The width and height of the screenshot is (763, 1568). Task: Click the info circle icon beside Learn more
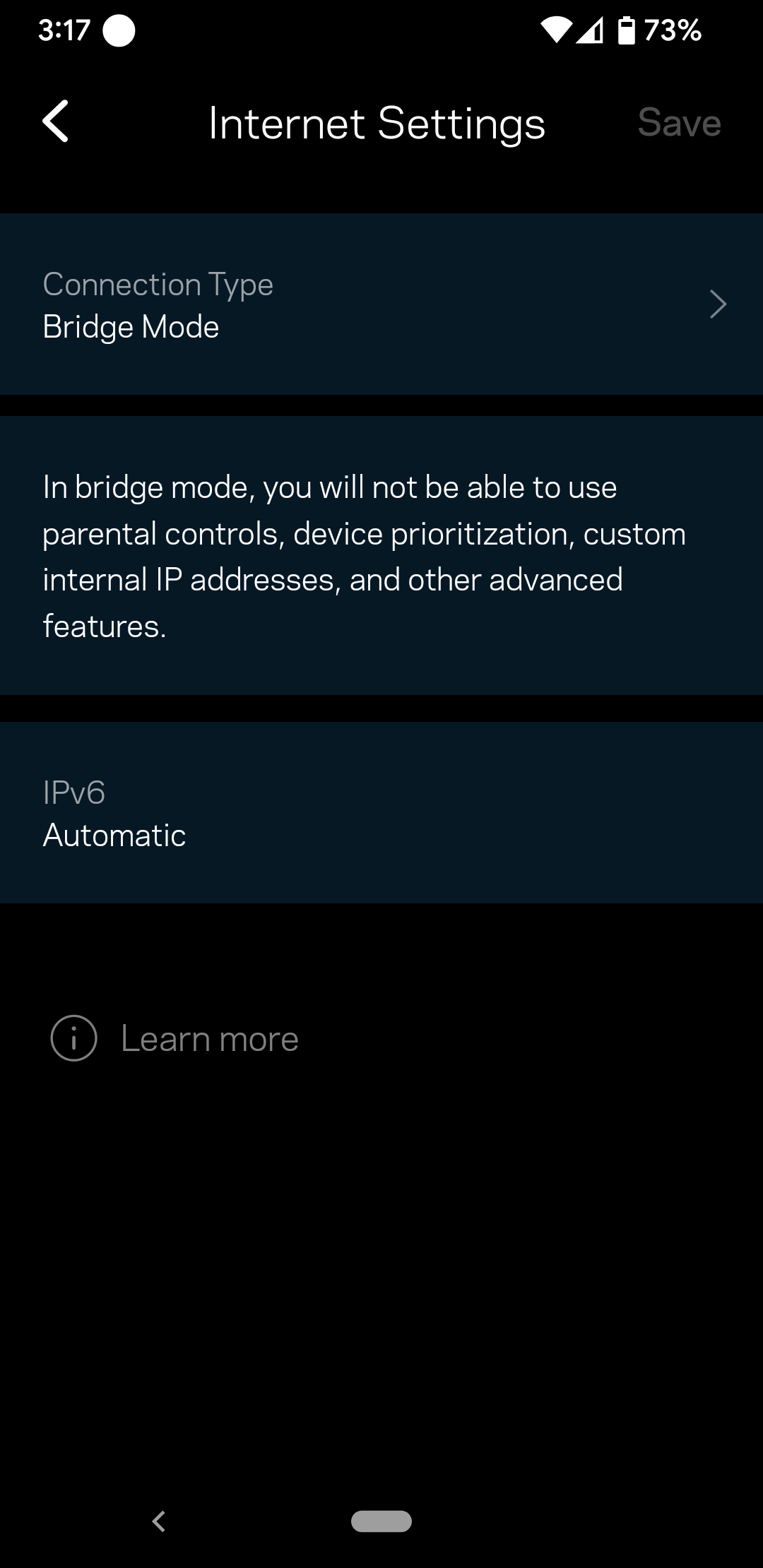73,1038
